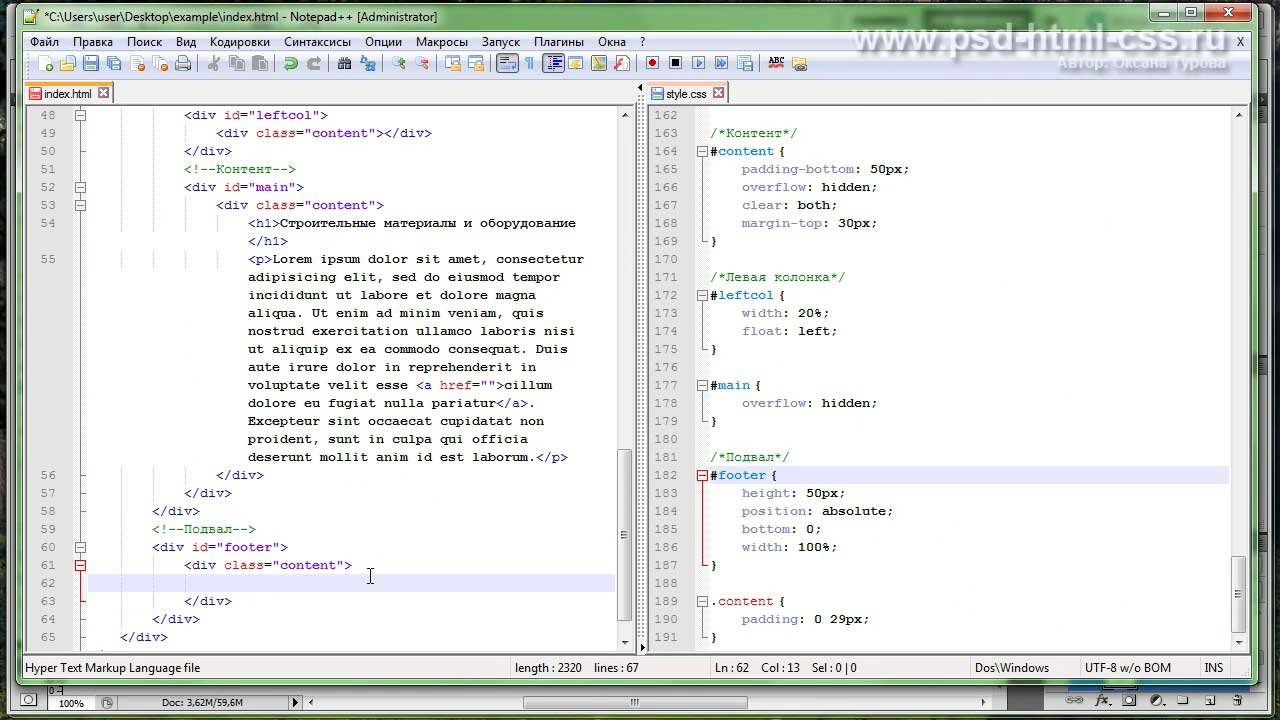The image size is (1280, 720).
Task: Click the Zoom In toolbar icon
Action: tap(399, 63)
